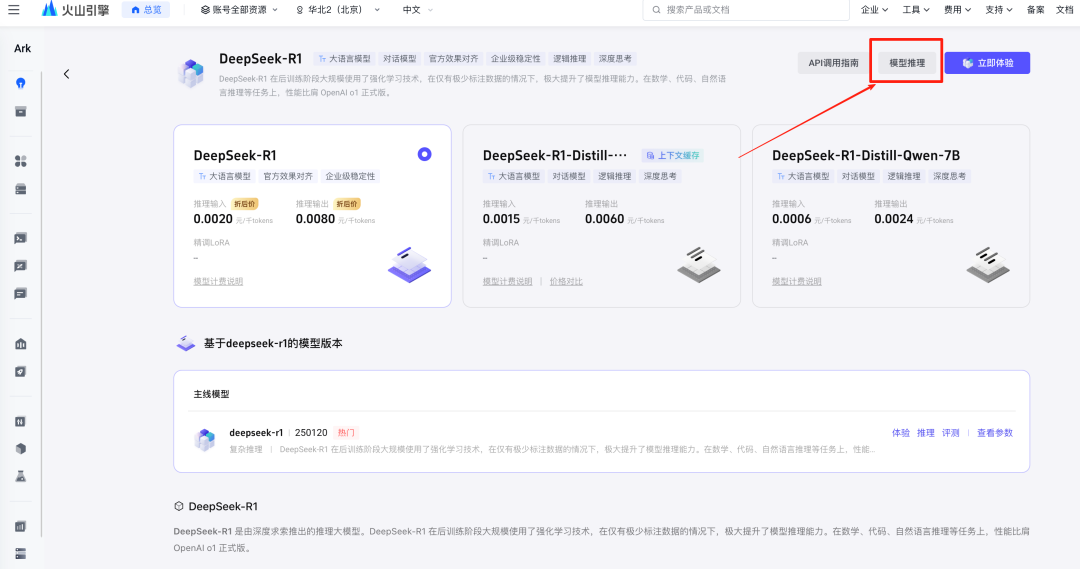Click the 折后价 badge next to 推理输出

pos(347,204)
